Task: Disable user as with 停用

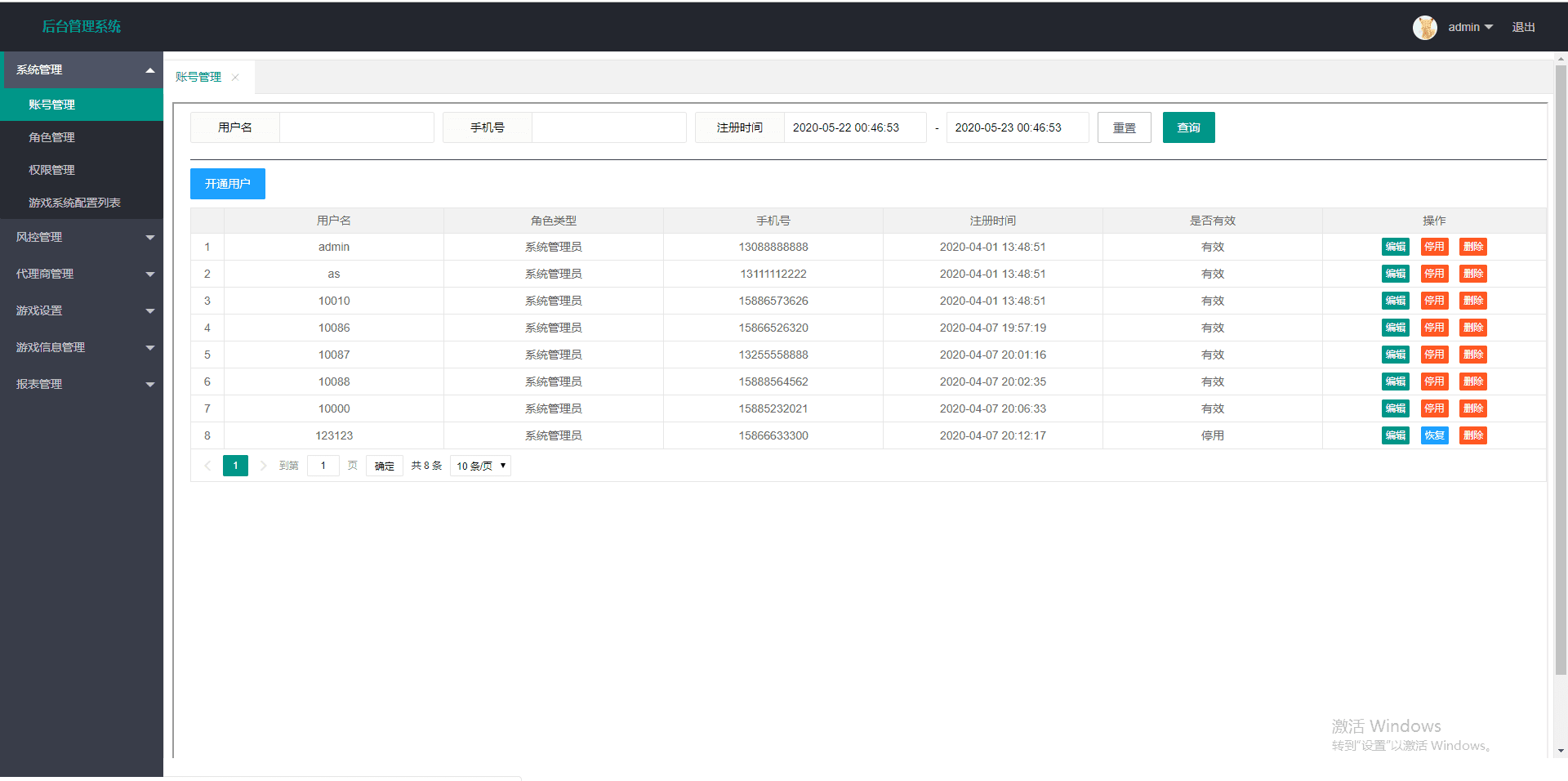Action: click(x=1434, y=274)
